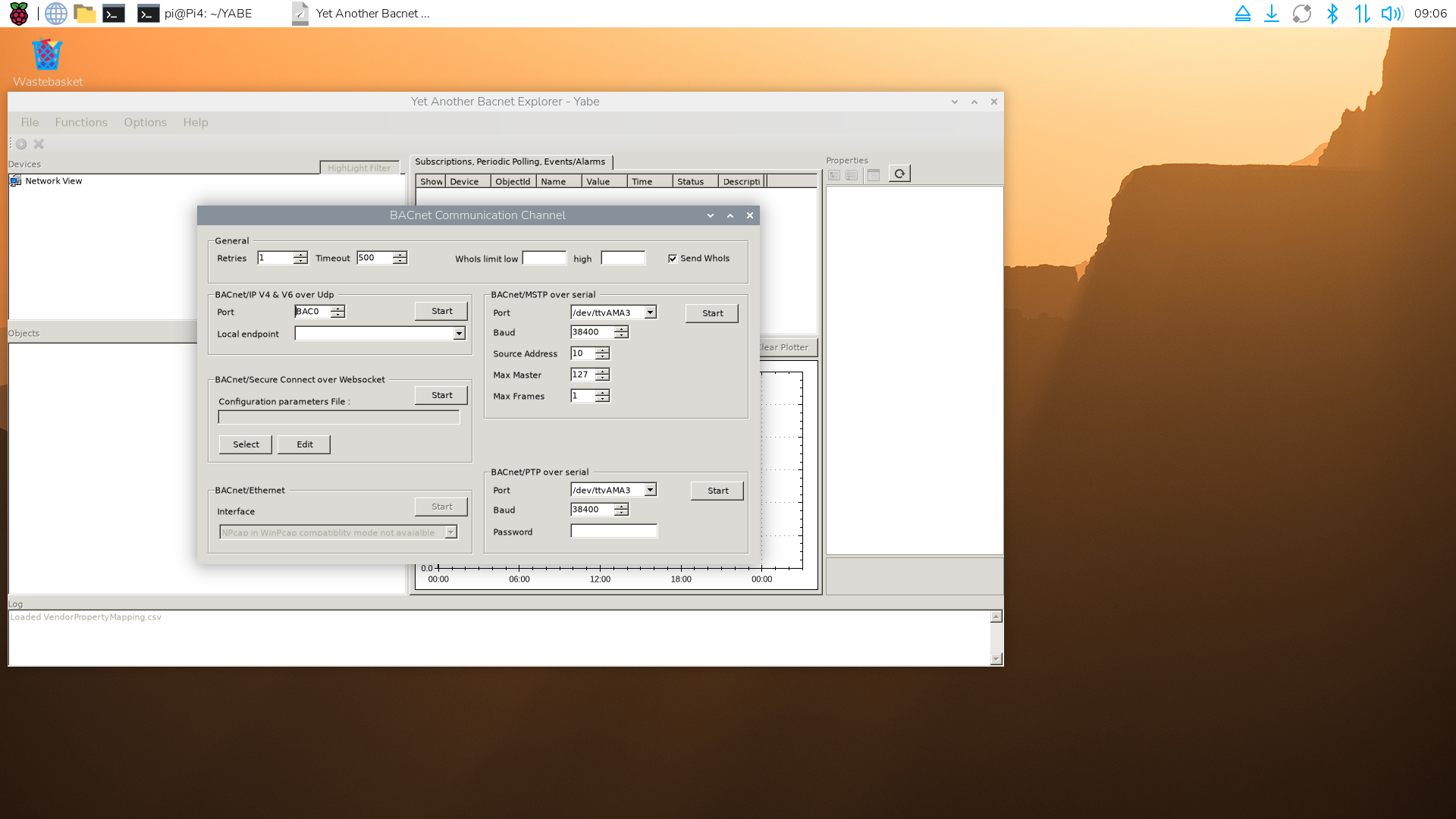Click the grey sync status tray icon
Screen dimensions: 1456x819
point(1302,14)
